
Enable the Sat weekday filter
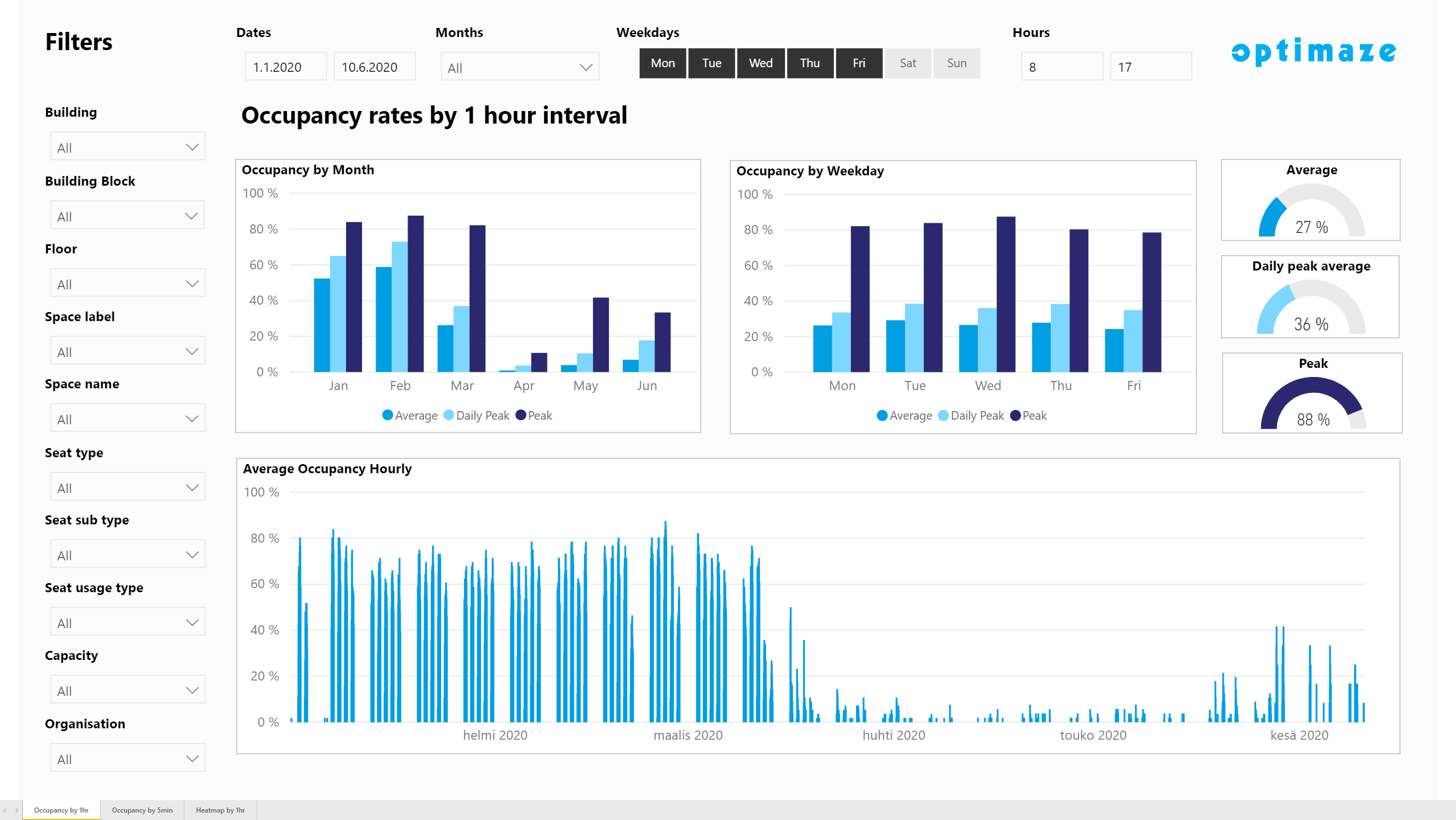[907, 63]
